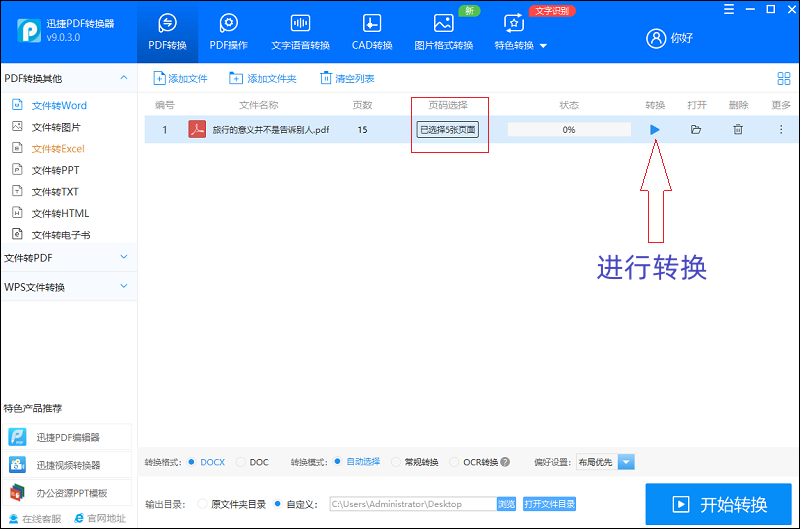Click the user avatar icon
The width and height of the screenshot is (800, 530).
(656, 38)
